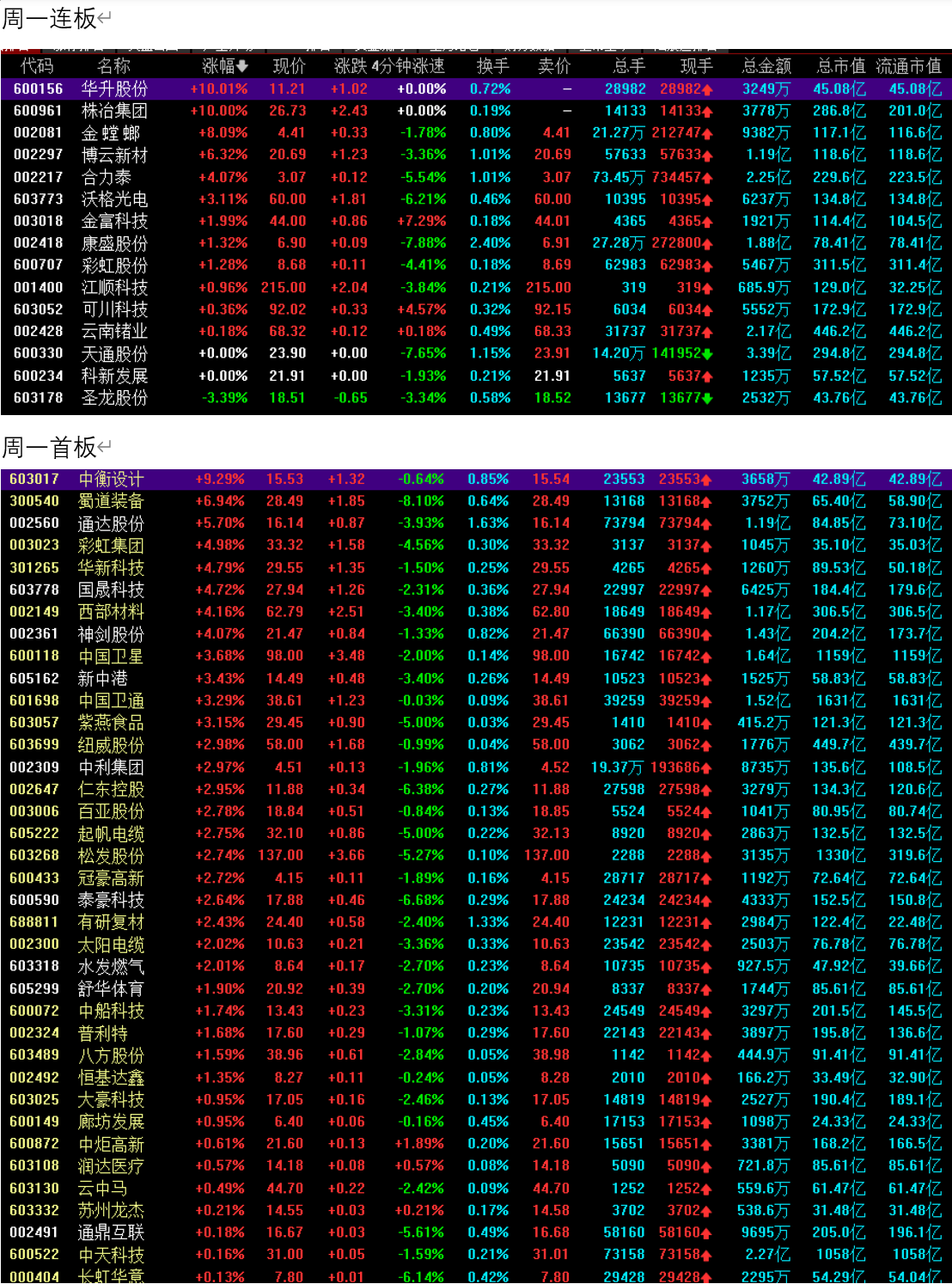Click the 天通股份 row
This screenshot has height=1284, width=952.
click(476, 354)
